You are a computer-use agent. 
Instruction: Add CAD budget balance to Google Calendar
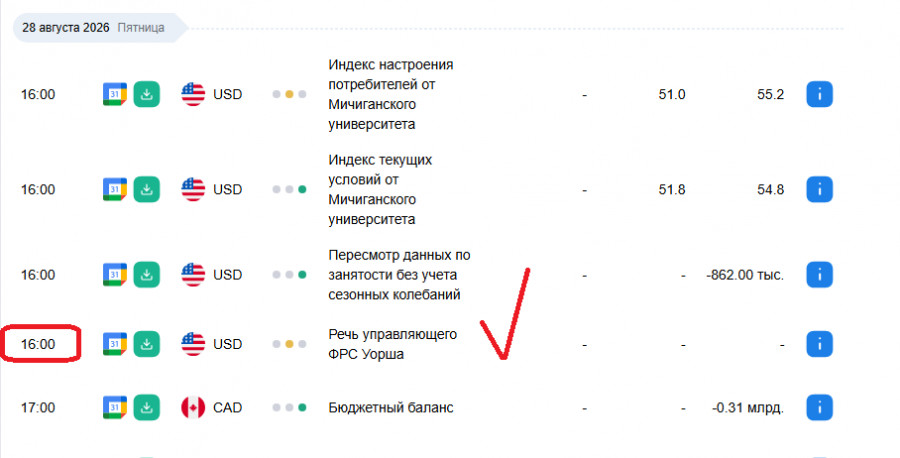coord(115,407)
